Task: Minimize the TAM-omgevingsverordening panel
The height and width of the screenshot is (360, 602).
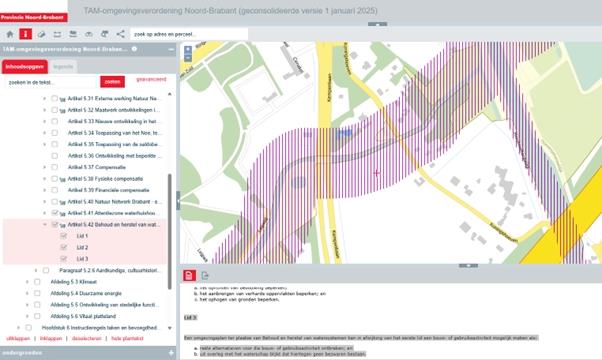Action: [x=171, y=50]
